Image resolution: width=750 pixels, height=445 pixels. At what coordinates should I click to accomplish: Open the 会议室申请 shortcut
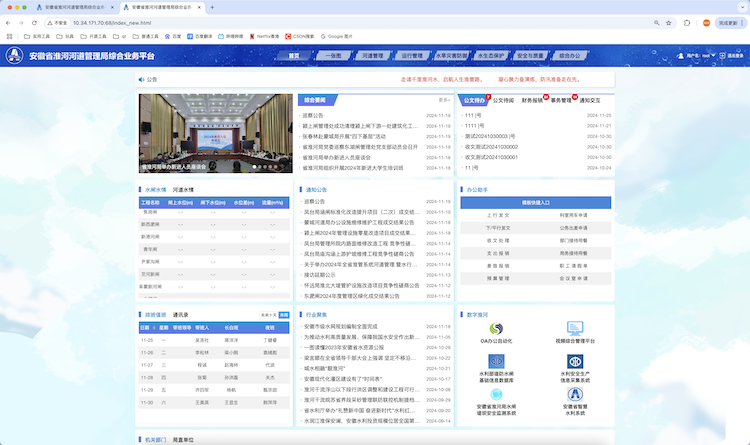(x=574, y=278)
